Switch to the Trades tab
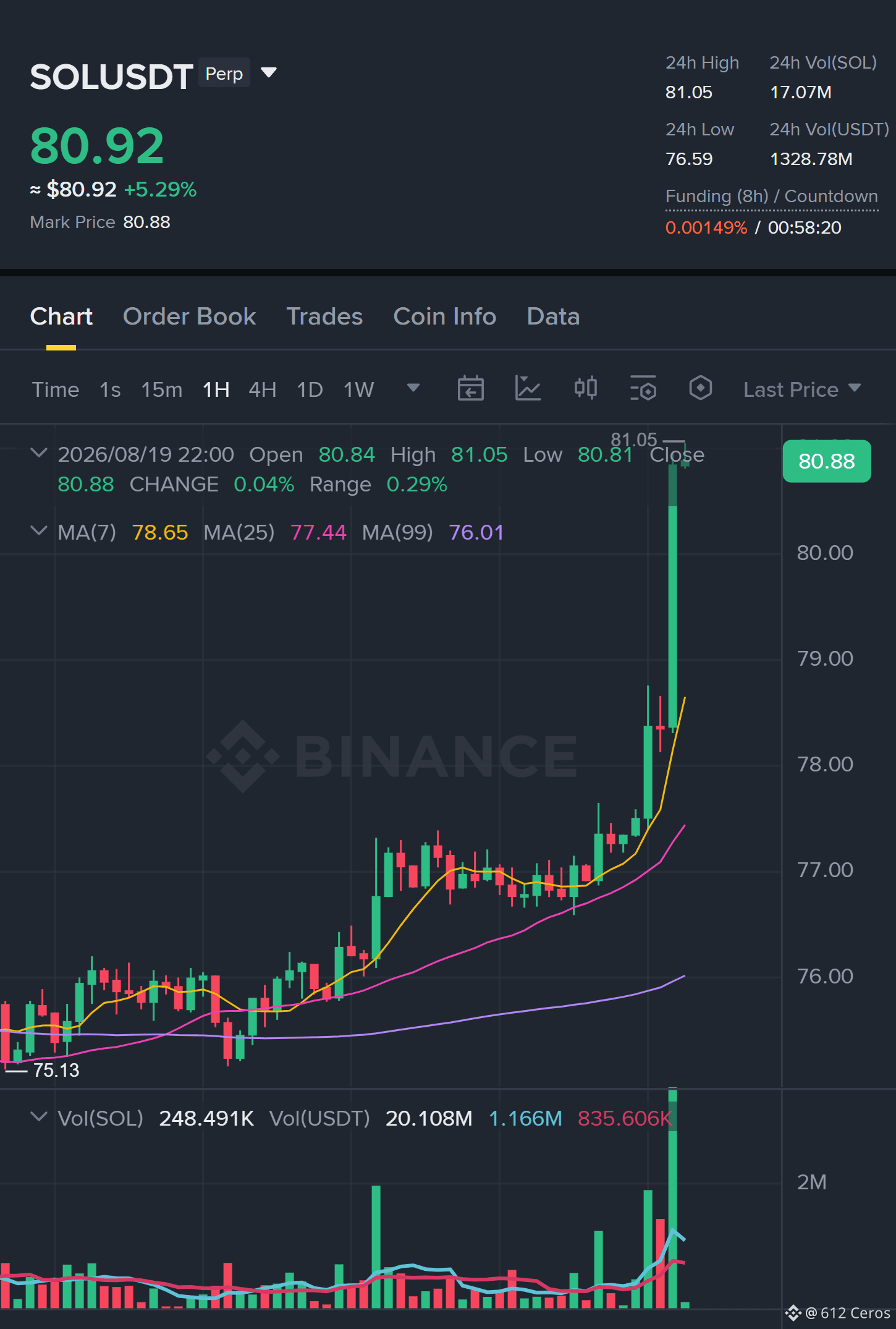This screenshot has width=896, height=1329. 324,316
